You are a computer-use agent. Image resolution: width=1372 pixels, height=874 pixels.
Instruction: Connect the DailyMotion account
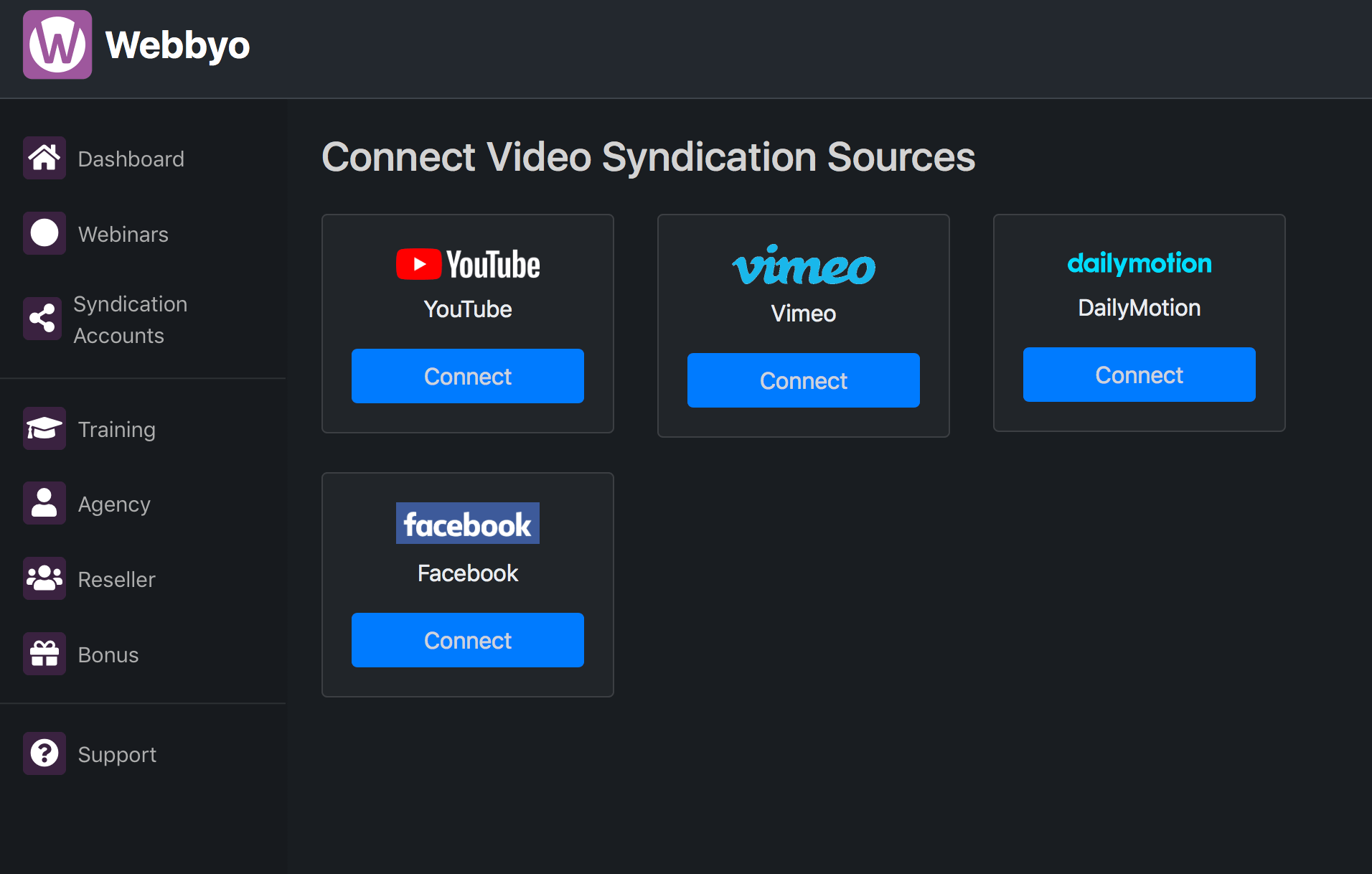pyautogui.click(x=1140, y=375)
